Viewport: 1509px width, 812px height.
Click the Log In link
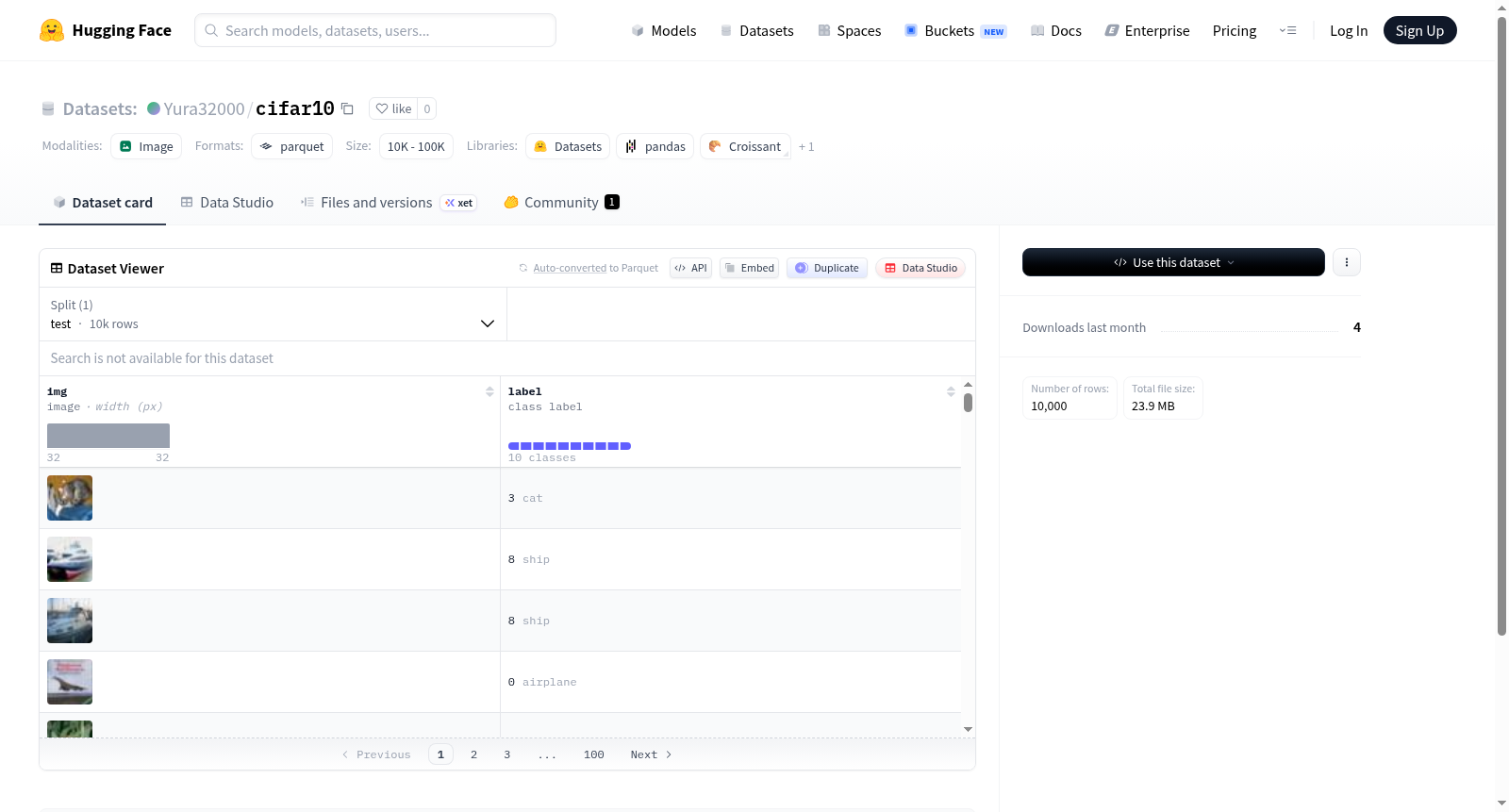click(1349, 30)
